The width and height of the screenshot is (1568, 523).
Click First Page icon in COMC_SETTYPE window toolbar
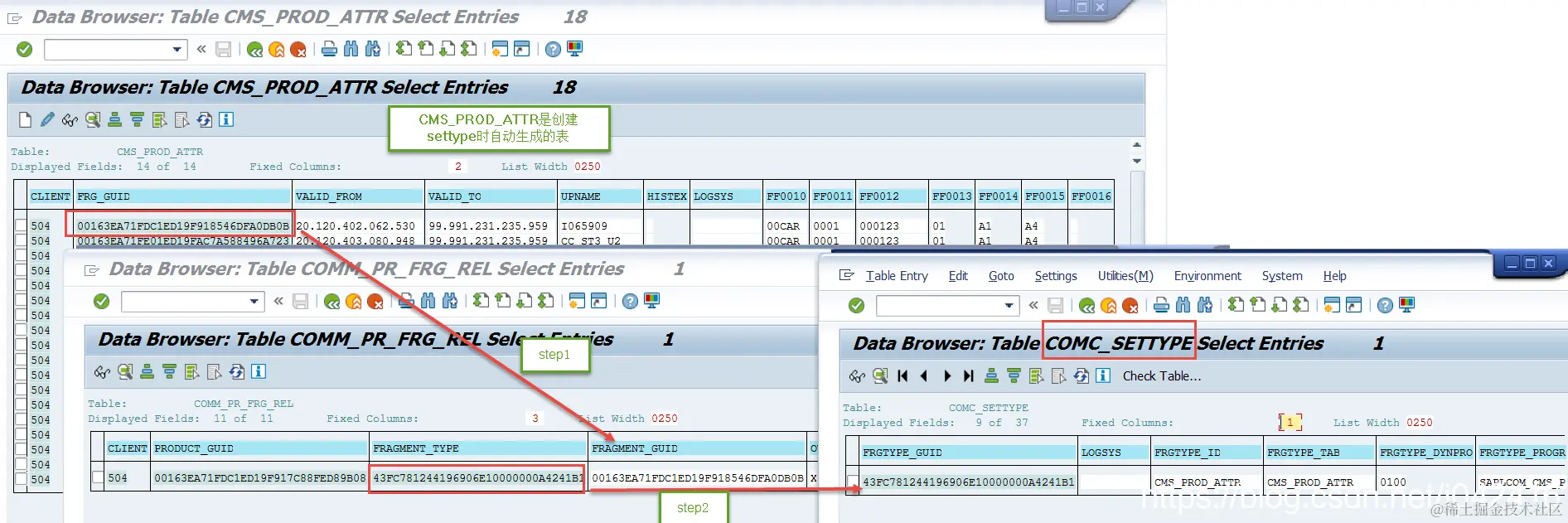click(1236, 305)
